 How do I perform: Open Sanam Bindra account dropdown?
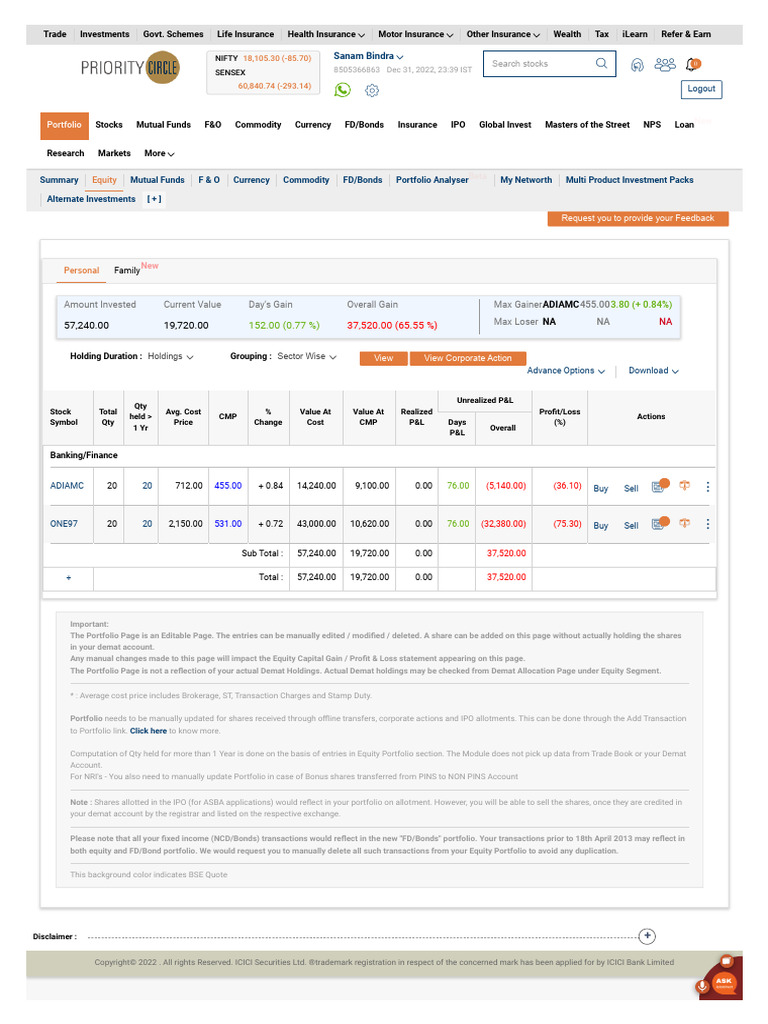tap(368, 56)
